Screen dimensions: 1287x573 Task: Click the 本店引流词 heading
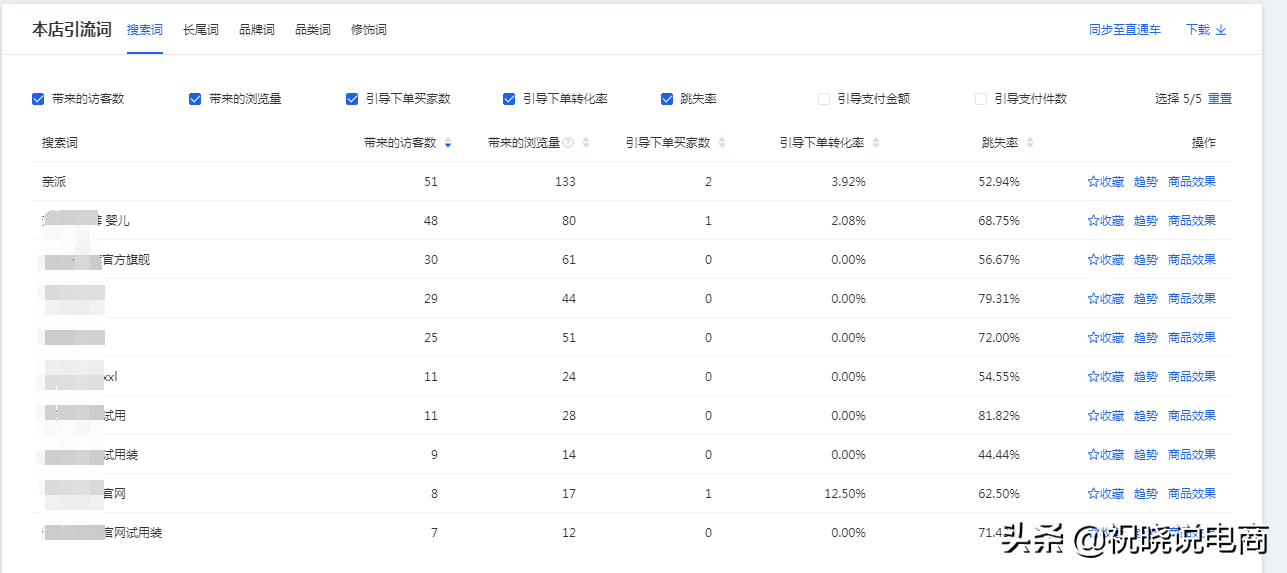click(72, 30)
